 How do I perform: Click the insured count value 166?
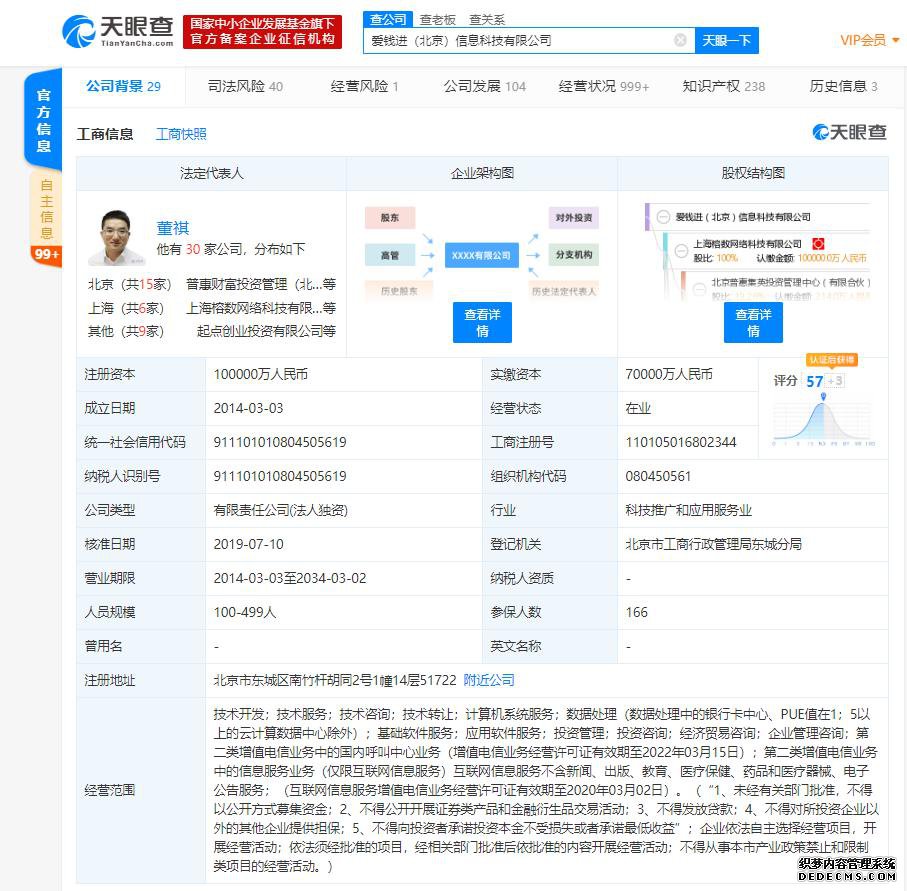click(x=636, y=612)
